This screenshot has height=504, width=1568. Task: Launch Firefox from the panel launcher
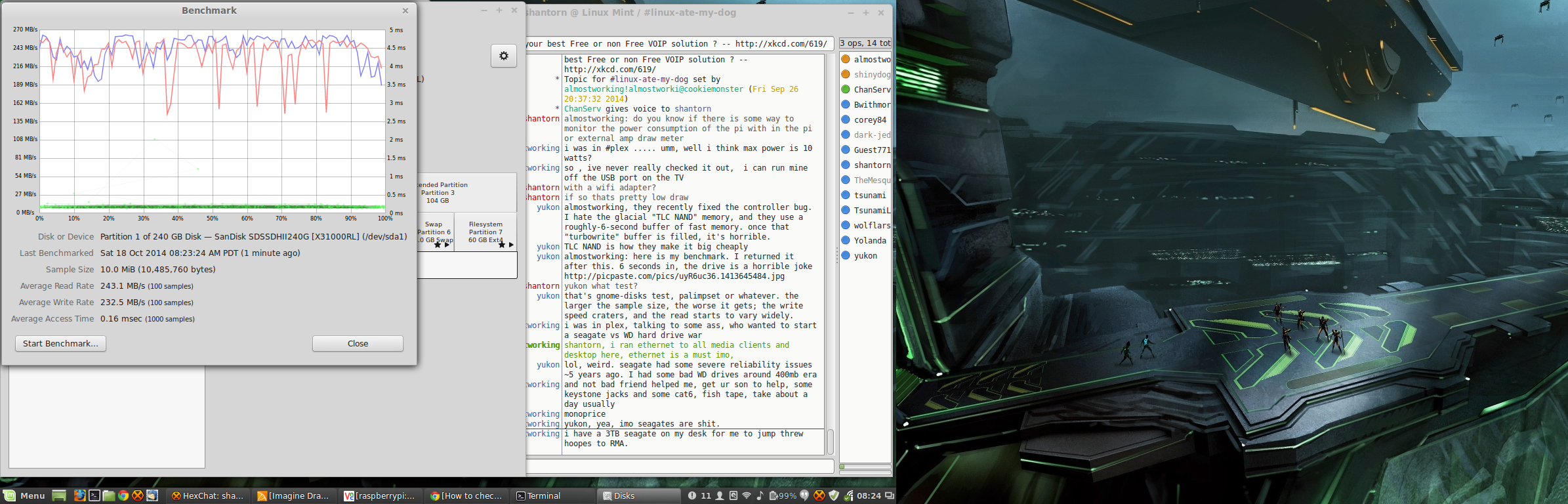pos(79,495)
